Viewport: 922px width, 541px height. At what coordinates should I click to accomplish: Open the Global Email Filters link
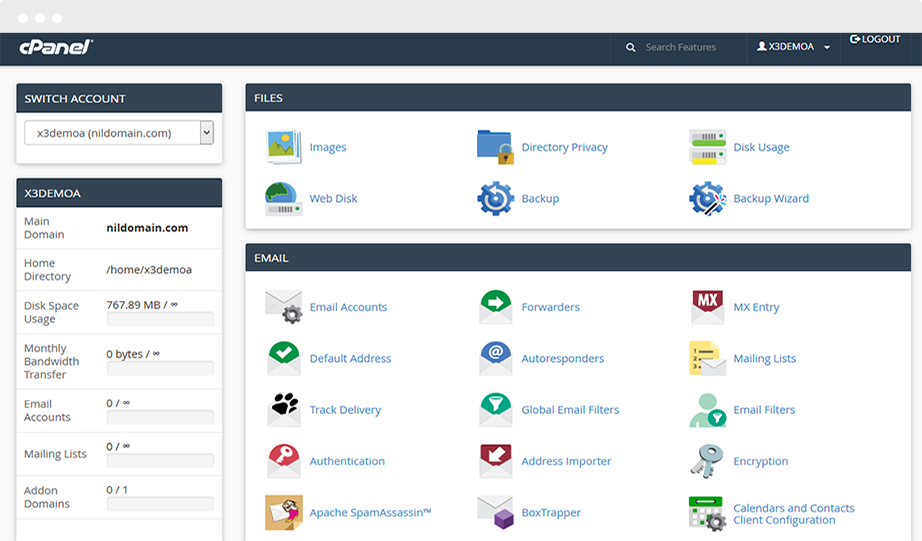(570, 410)
